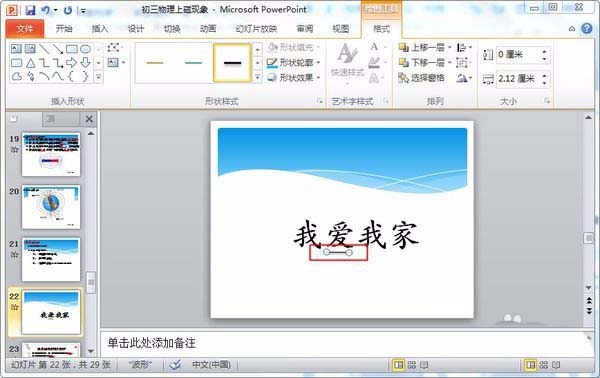Switch to the 插入 Insert tab
The width and height of the screenshot is (600, 378).
[100, 29]
